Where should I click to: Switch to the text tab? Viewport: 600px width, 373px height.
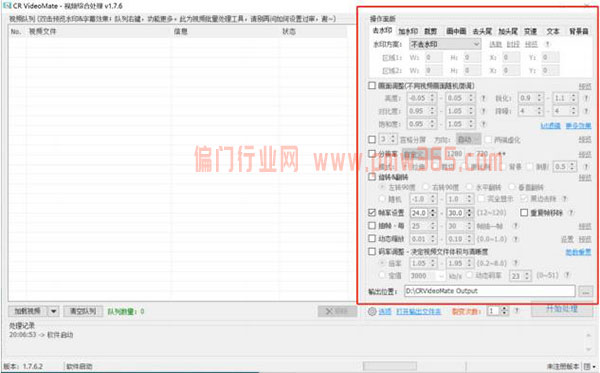coord(553,31)
